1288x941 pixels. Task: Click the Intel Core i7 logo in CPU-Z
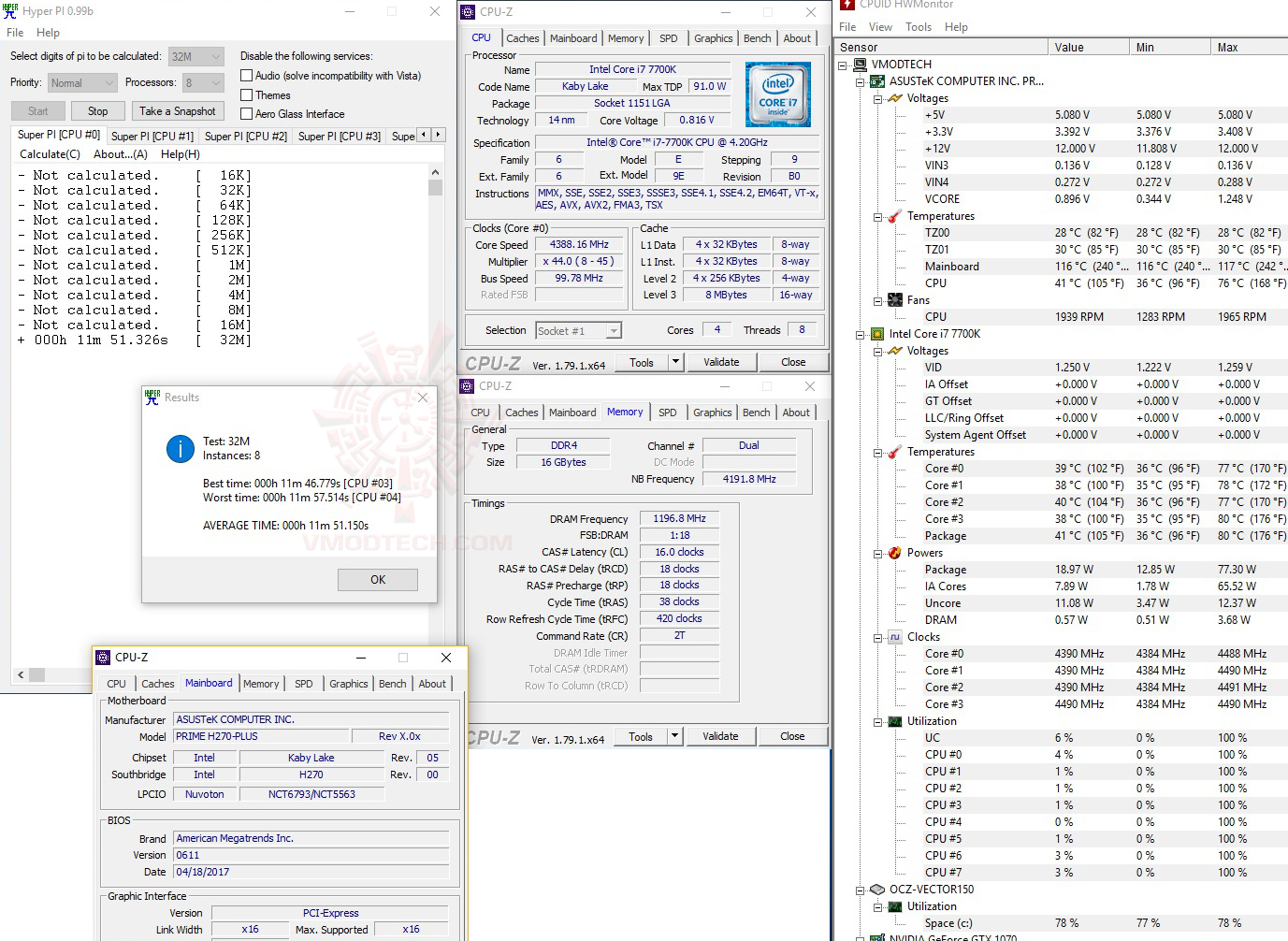(x=777, y=94)
